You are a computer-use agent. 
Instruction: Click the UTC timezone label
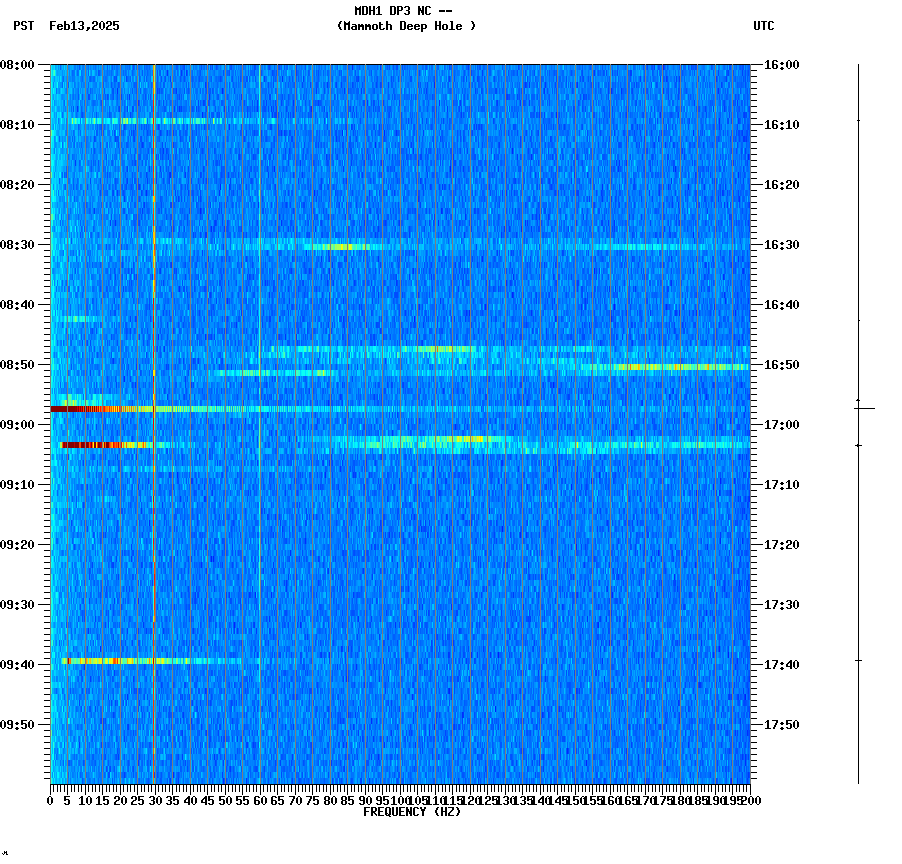point(763,27)
